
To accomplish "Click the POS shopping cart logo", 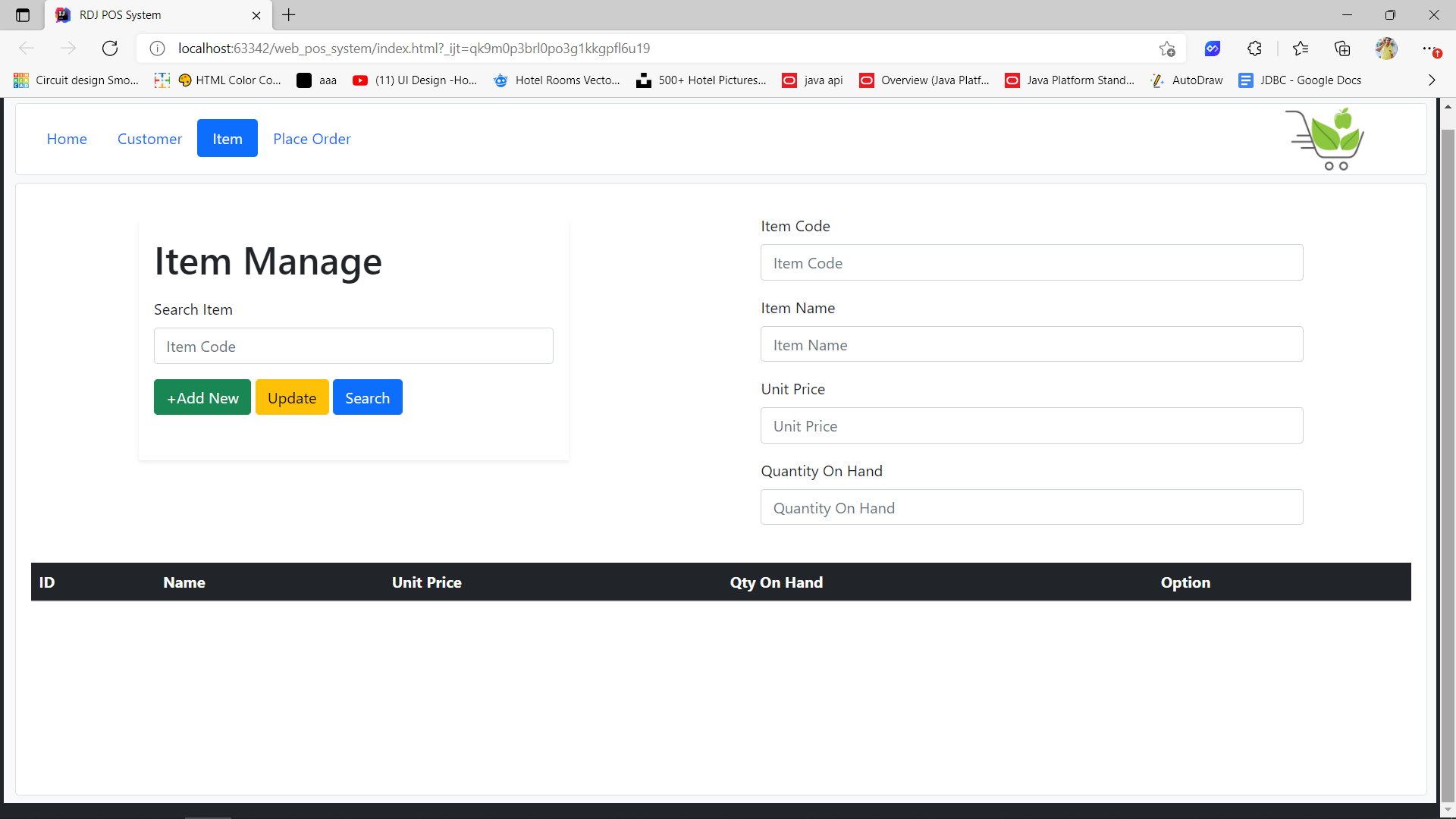I will 1325,139.
